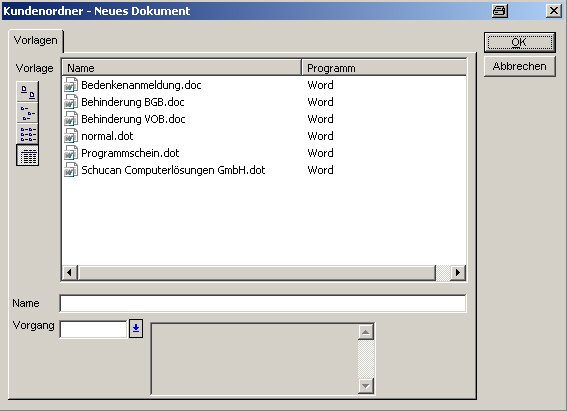Select Bedenkenanmeldung.doc template

tap(141, 85)
